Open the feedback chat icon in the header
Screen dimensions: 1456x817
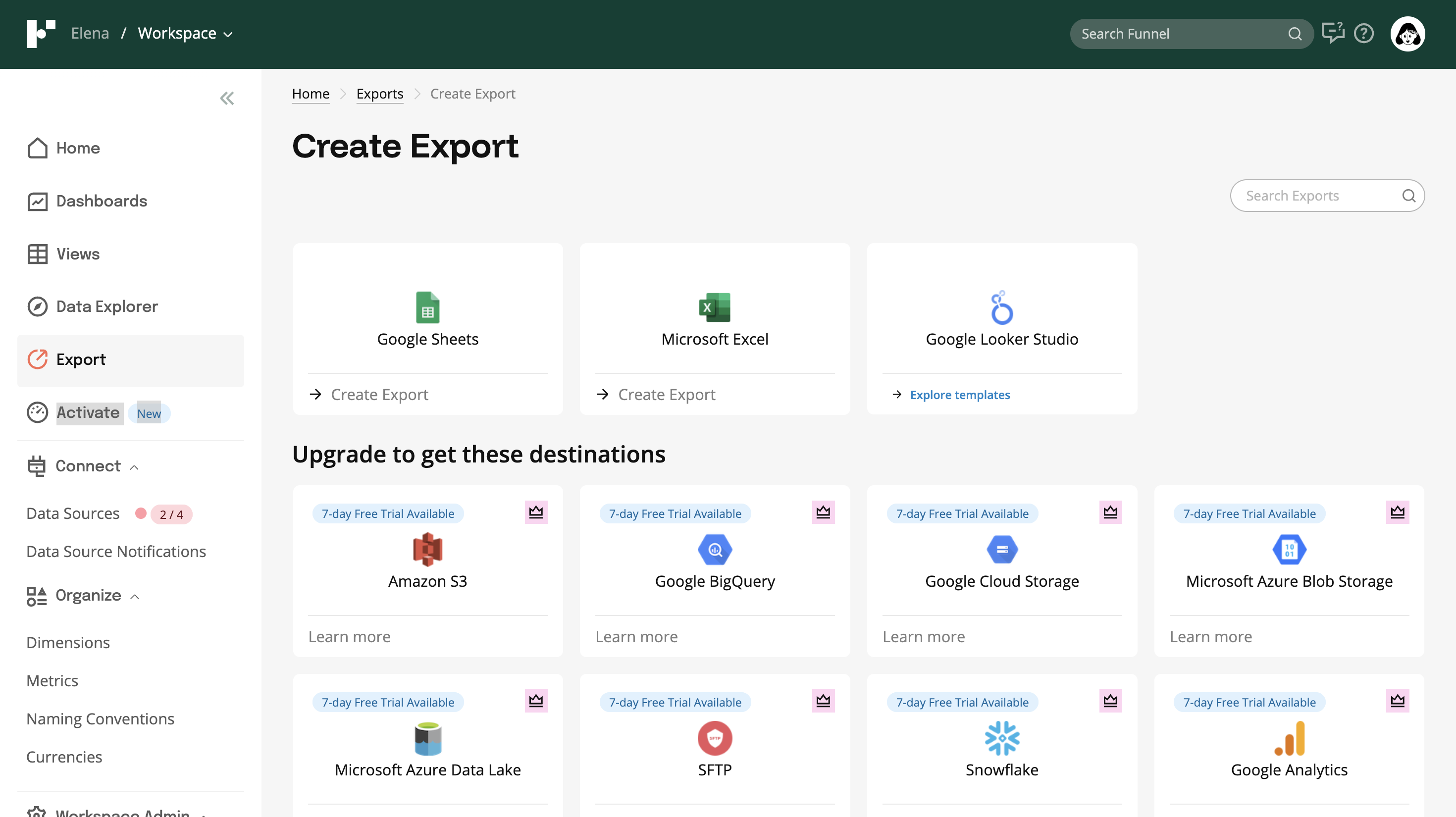tap(1332, 33)
